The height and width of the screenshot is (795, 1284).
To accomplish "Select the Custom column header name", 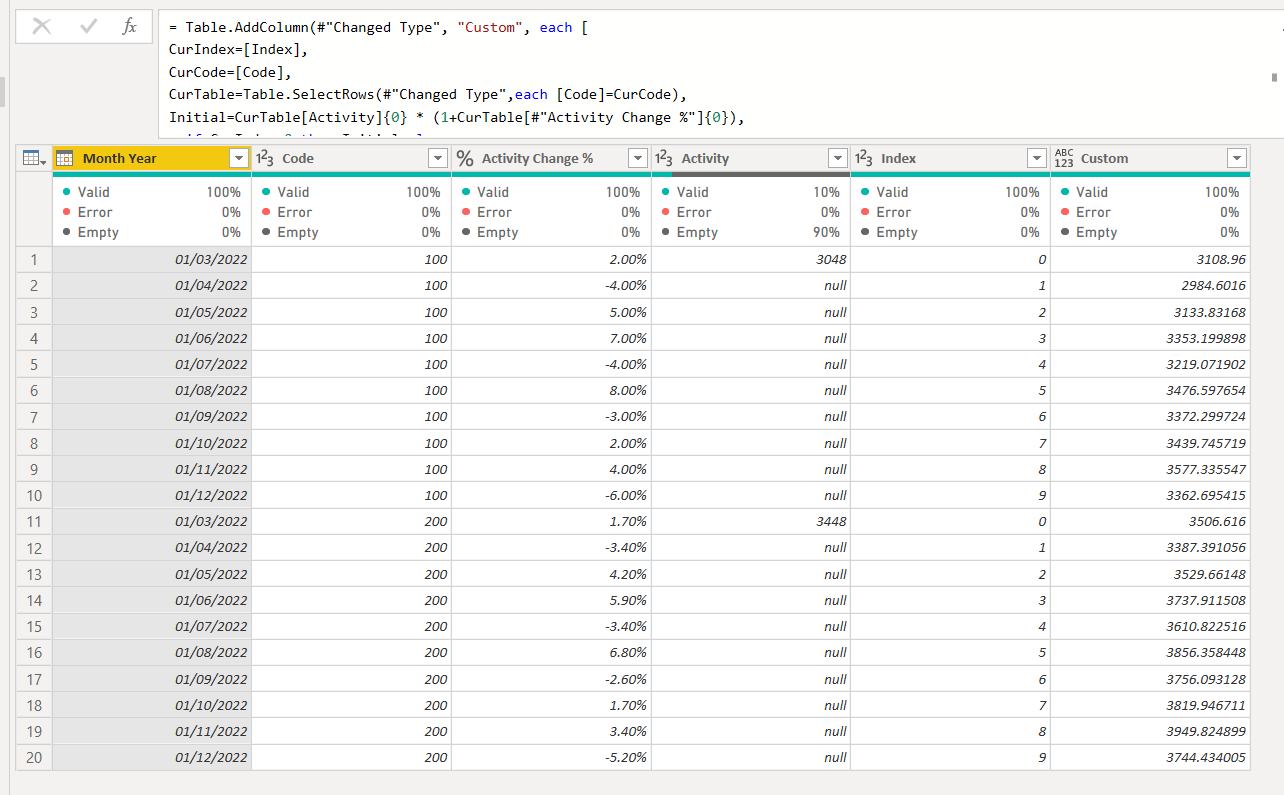I will click(1104, 158).
